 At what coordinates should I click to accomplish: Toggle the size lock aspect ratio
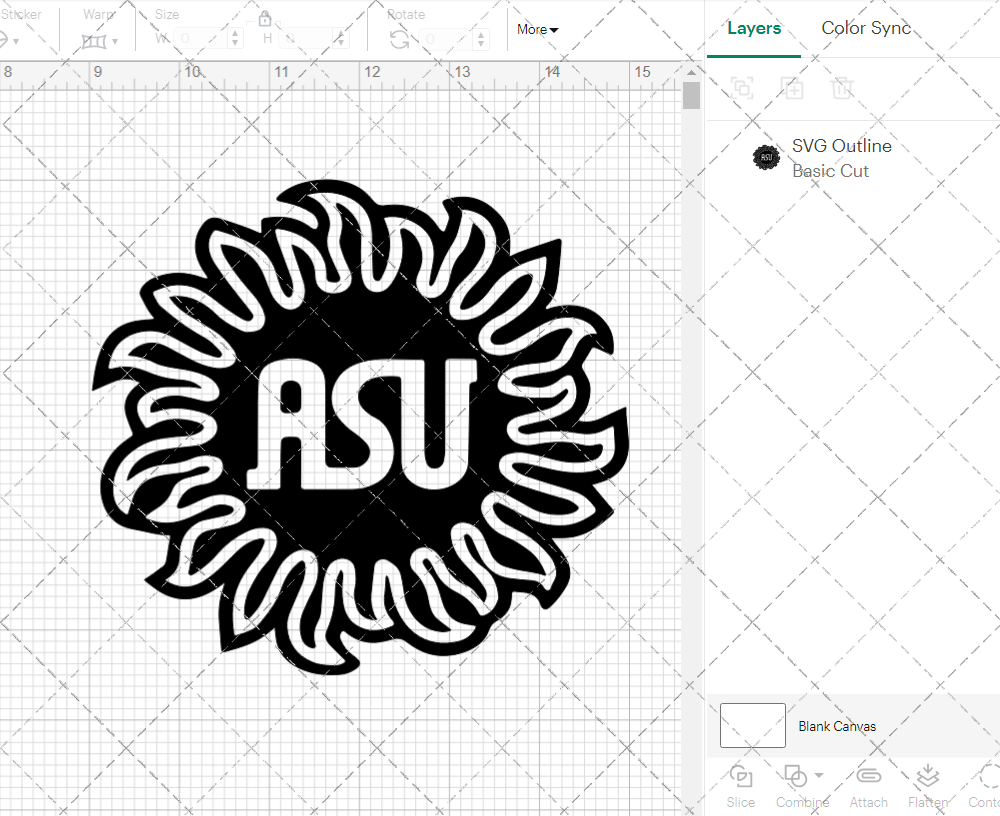266,18
